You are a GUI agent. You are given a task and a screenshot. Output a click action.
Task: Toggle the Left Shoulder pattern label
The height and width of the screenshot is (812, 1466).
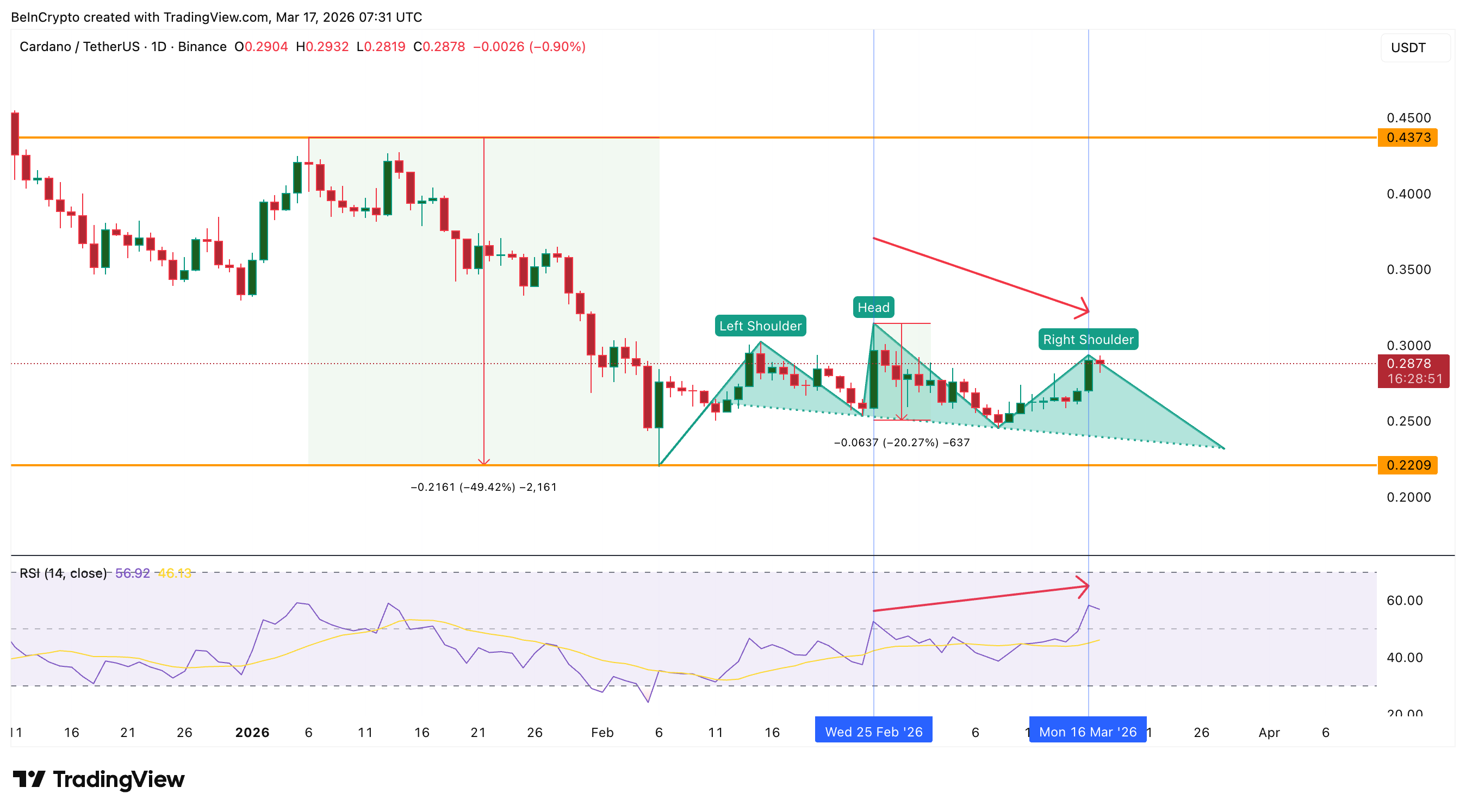[760, 326]
